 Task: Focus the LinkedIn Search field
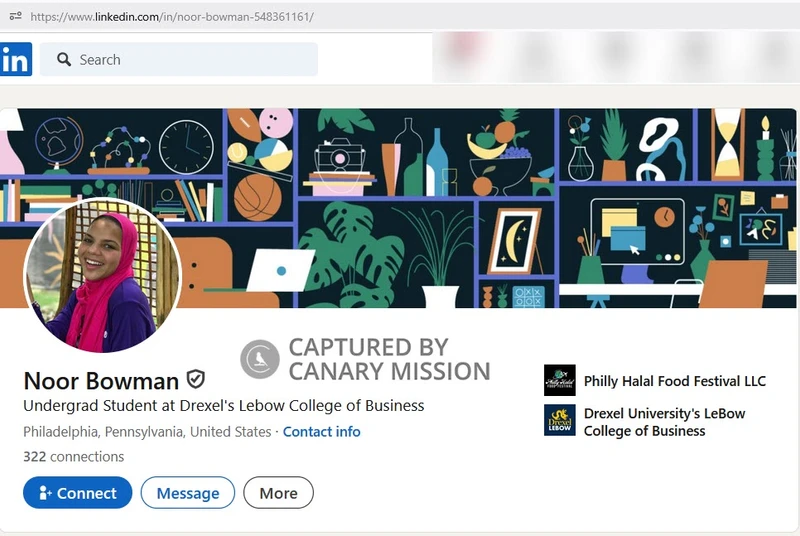click(179, 59)
